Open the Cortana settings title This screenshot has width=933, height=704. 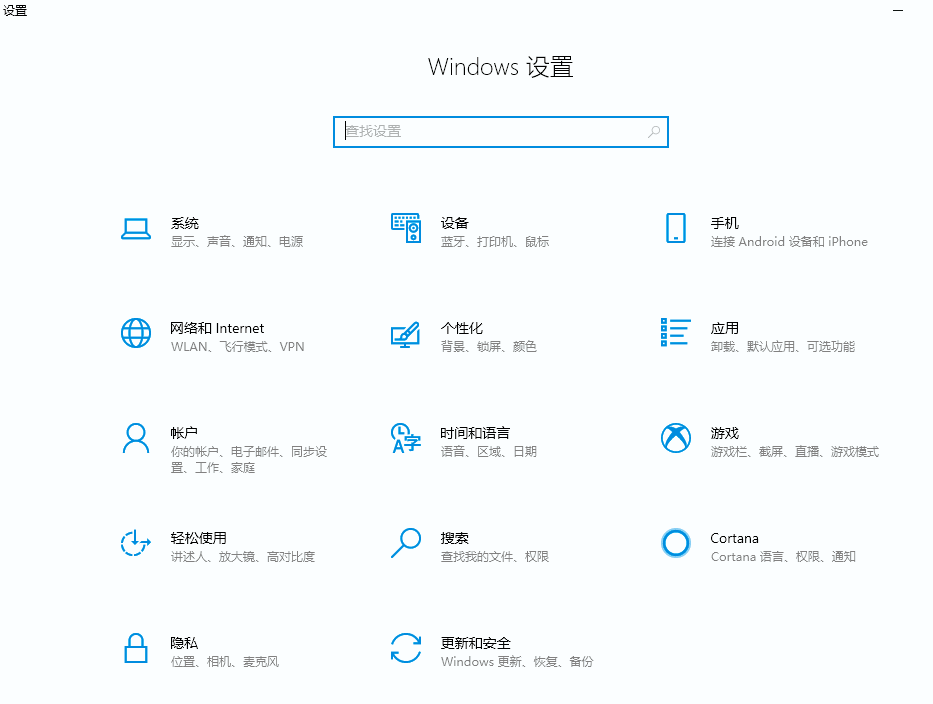[734, 538]
